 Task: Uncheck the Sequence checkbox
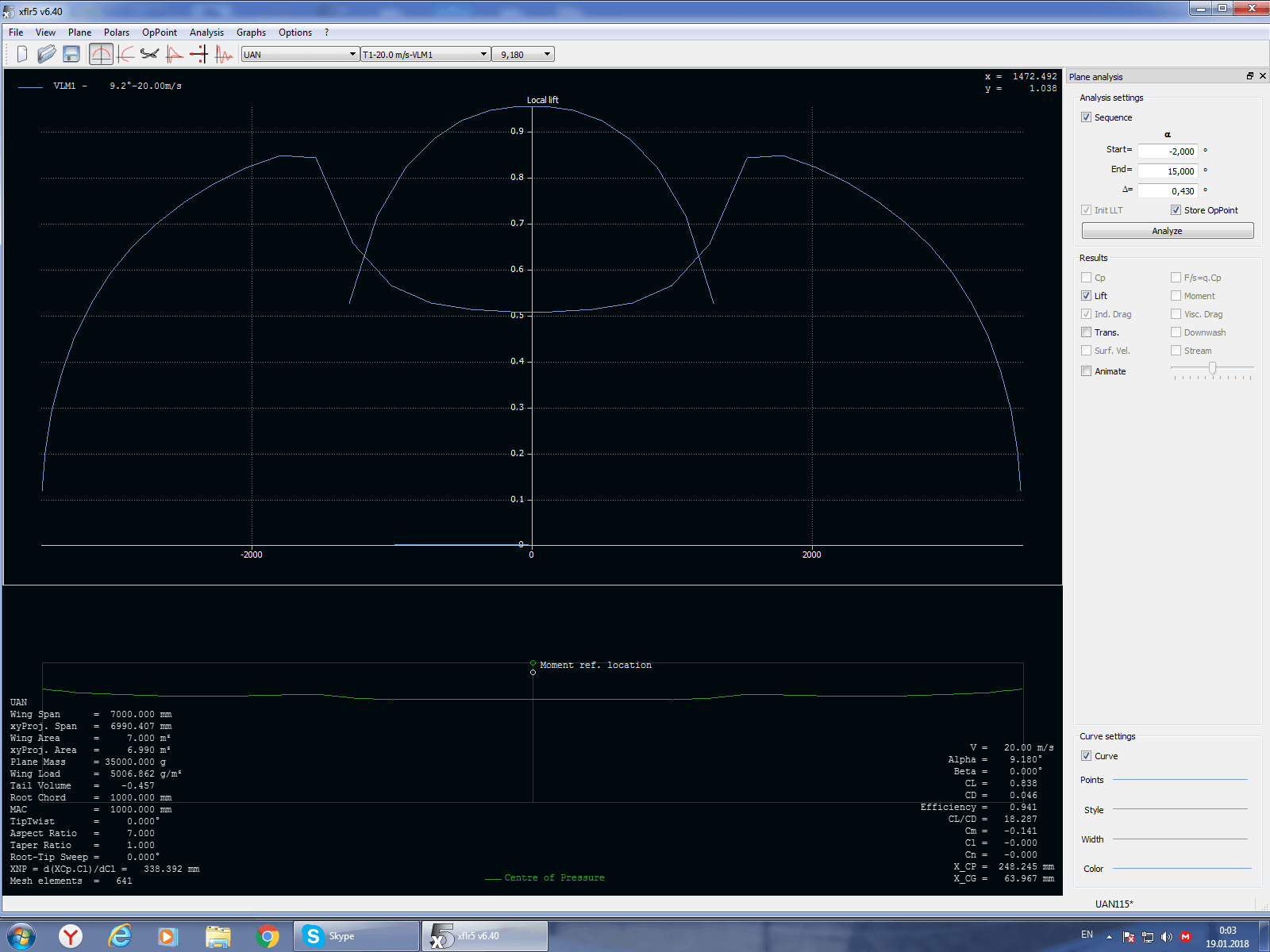click(1086, 117)
